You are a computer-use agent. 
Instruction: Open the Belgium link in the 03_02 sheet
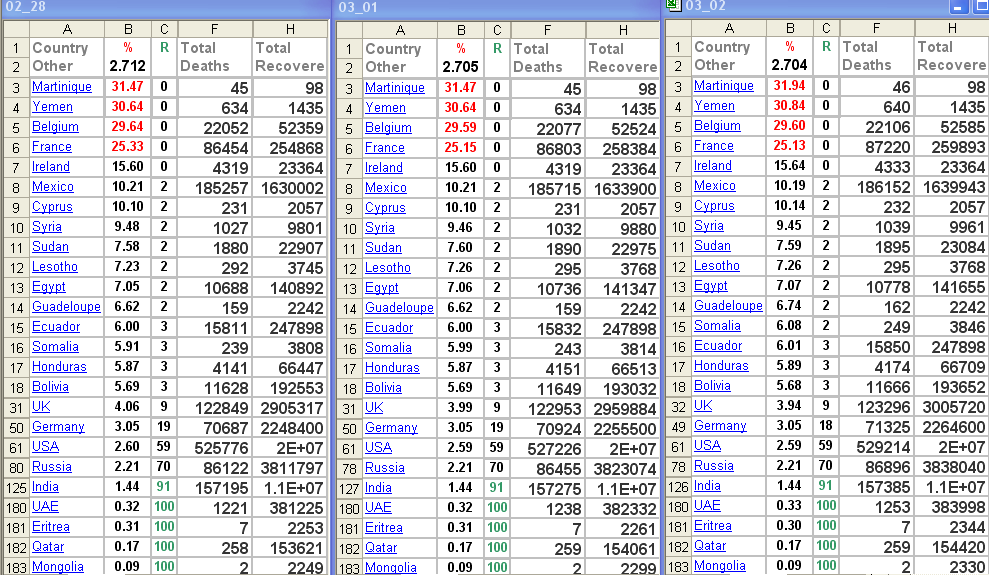click(x=717, y=125)
